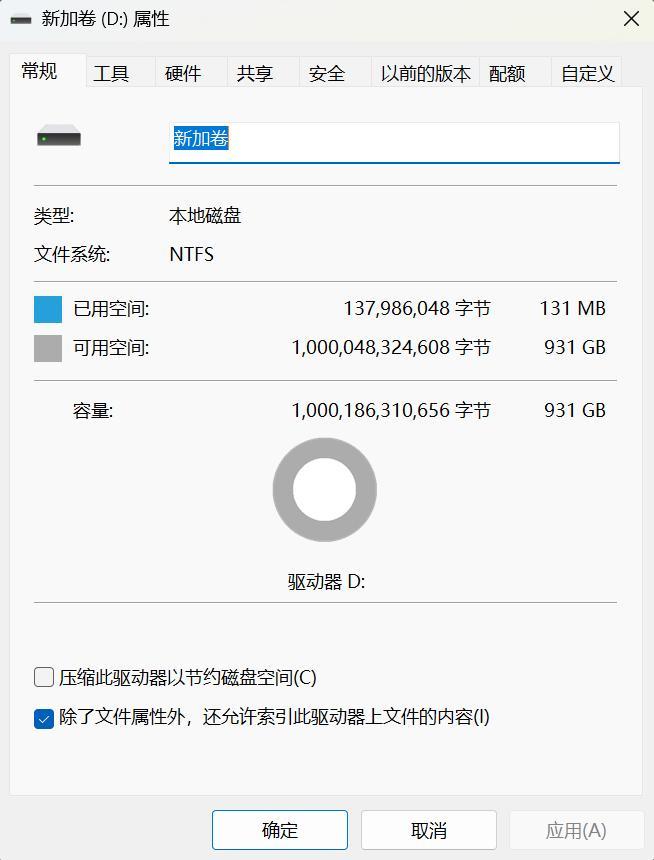Click the blue used space swatch

48,309
